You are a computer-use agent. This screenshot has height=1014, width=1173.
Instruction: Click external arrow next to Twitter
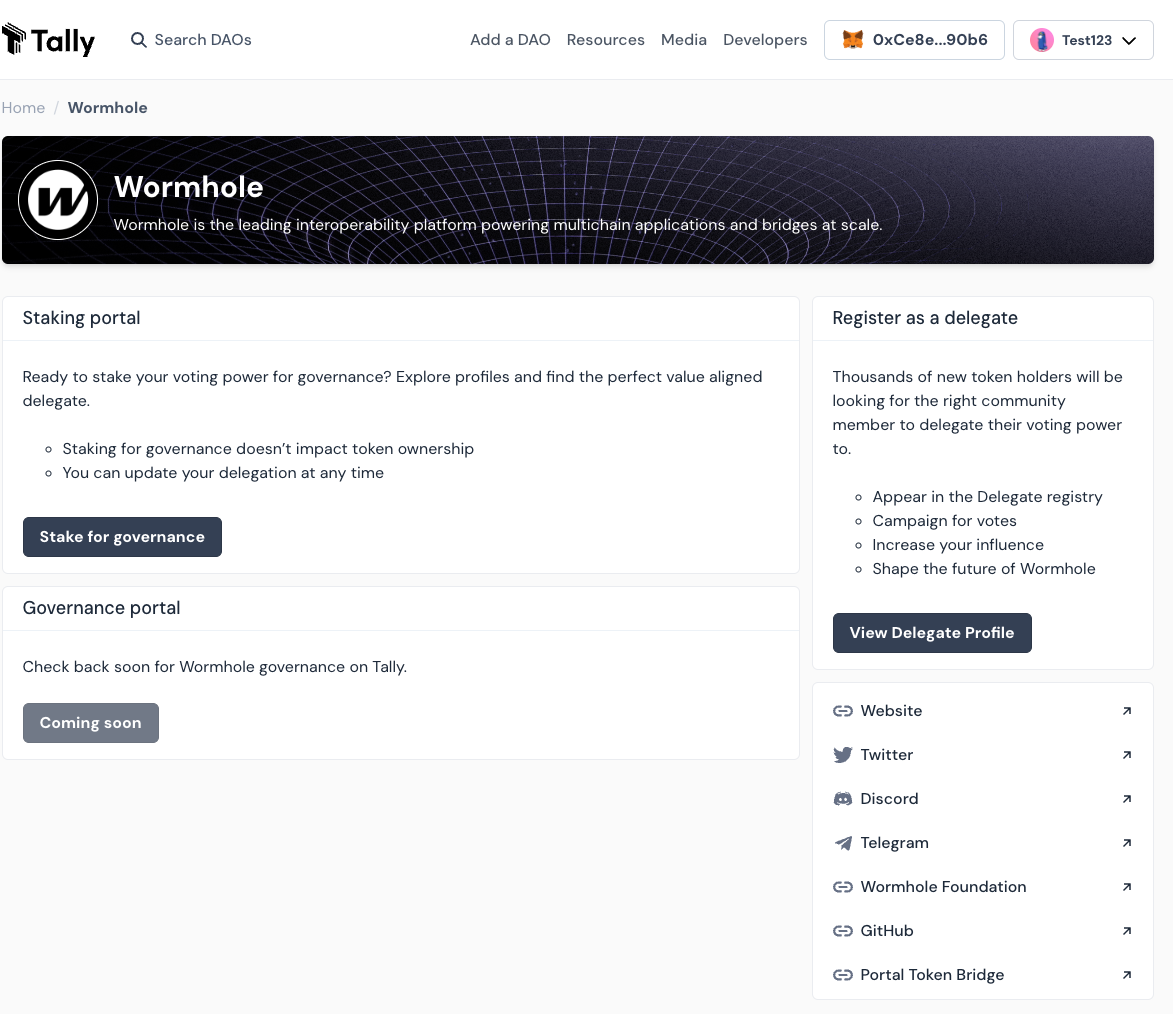(1127, 755)
